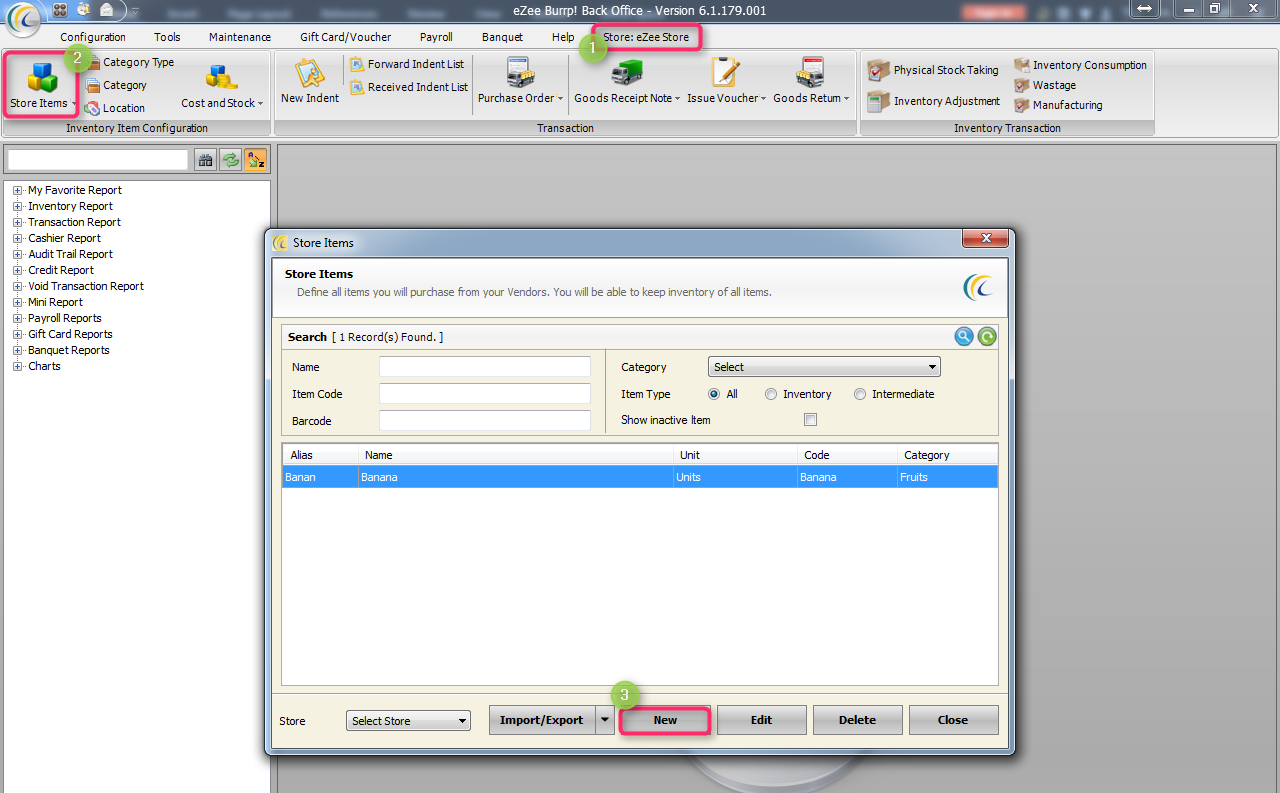1280x793 pixels.
Task: Select the Banana row in the grid
Action: [640, 477]
